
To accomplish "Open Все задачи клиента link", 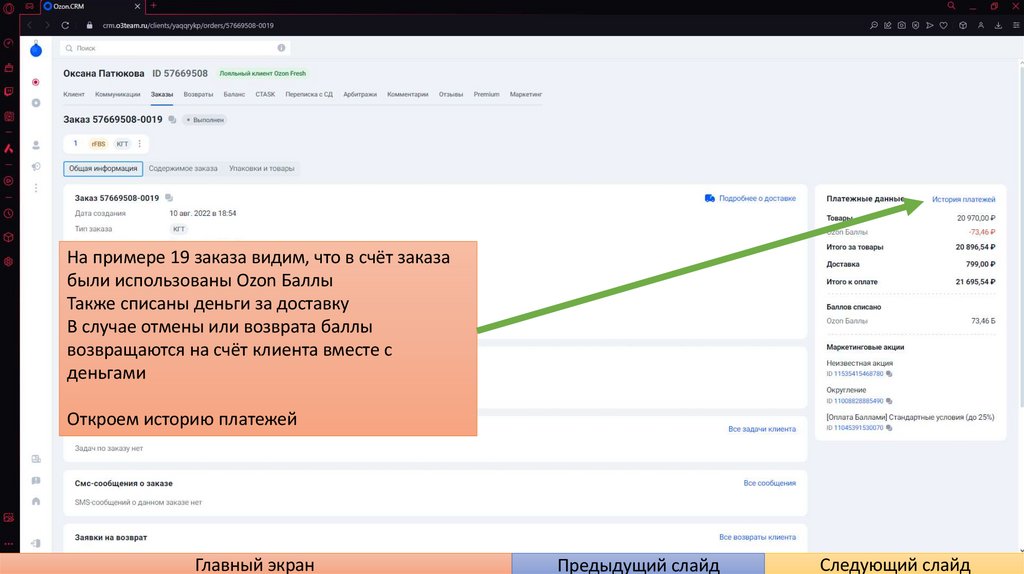I will click(762, 429).
